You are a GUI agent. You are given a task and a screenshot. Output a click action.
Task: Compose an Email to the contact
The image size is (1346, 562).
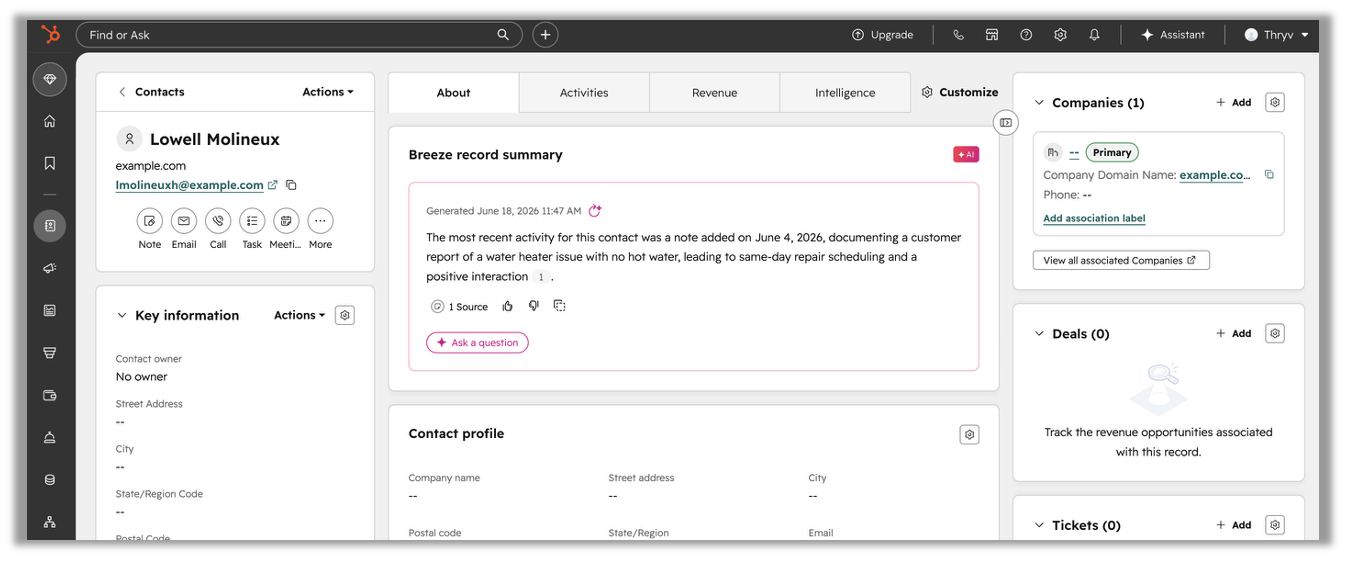coord(184,221)
